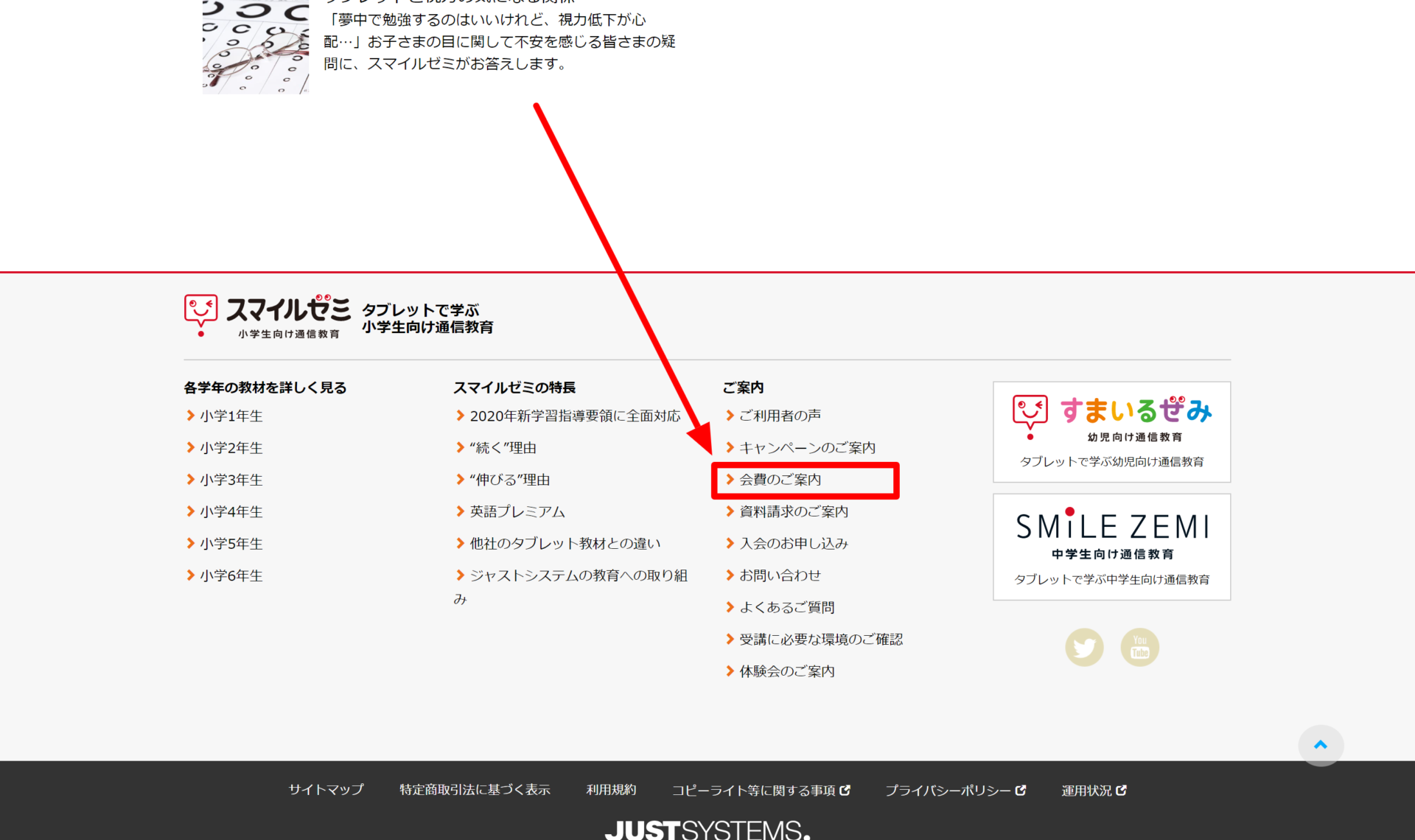Click the スマイルゼミの特長 heading
This screenshot has height=840, width=1415.
pos(514,388)
